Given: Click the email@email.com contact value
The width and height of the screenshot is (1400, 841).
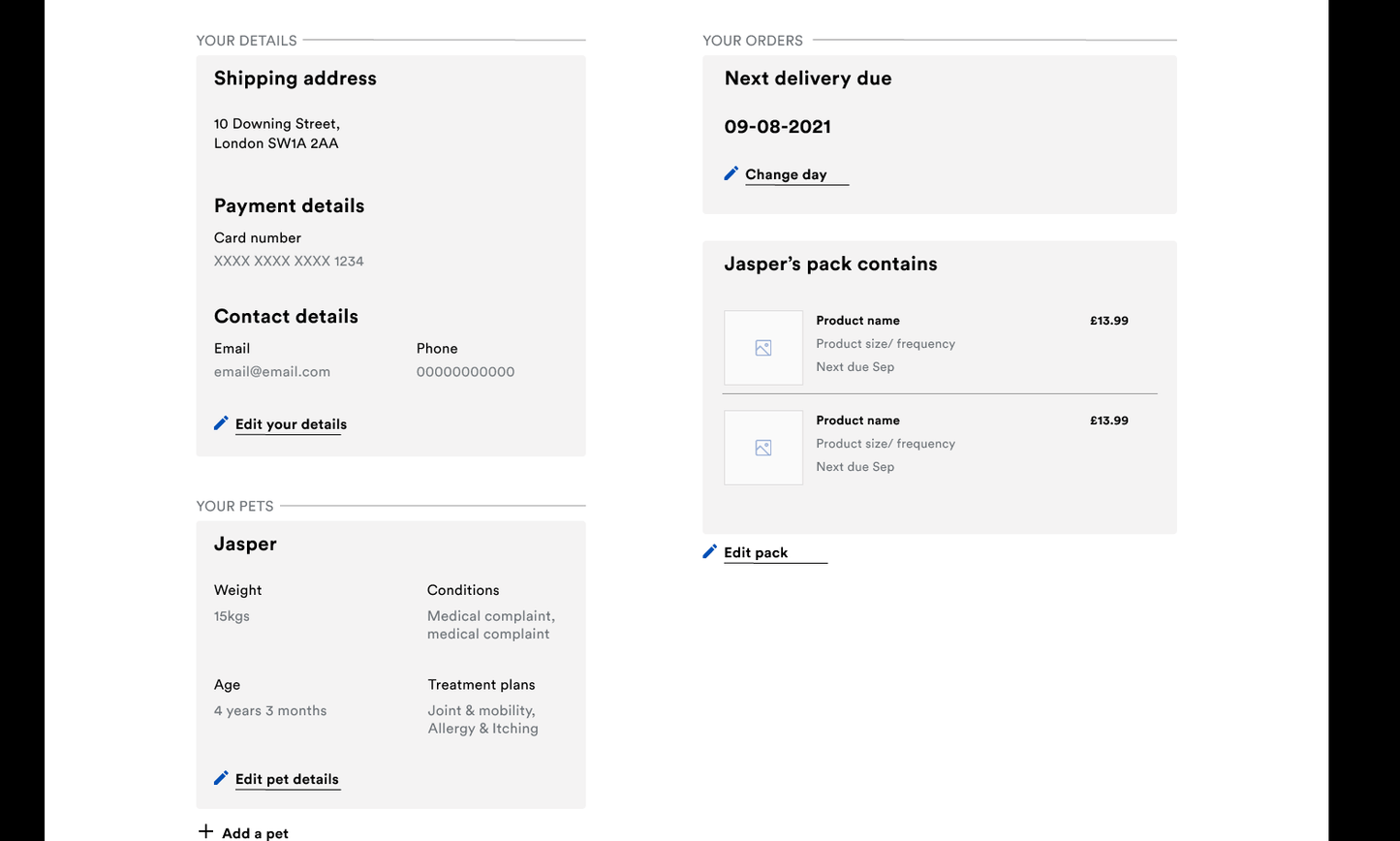Looking at the screenshot, I should tap(272, 372).
